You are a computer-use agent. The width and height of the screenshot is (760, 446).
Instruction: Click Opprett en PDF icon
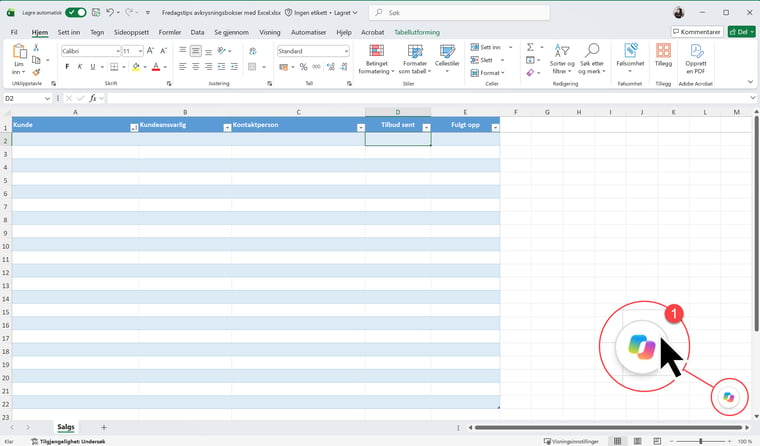pyautogui.click(x=696, y=50)
